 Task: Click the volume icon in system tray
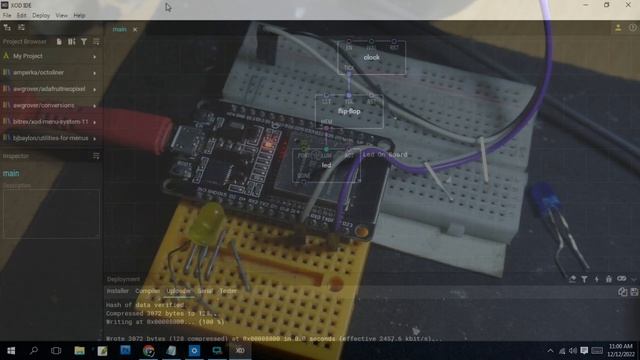tap(573, 351)
